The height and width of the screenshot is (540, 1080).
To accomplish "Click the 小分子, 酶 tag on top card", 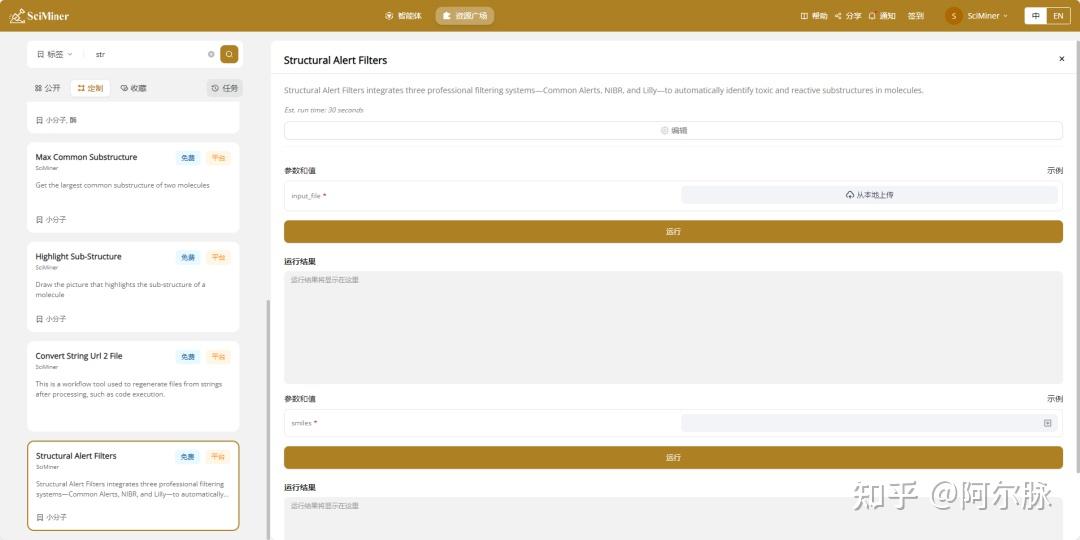I will point(56,120).
